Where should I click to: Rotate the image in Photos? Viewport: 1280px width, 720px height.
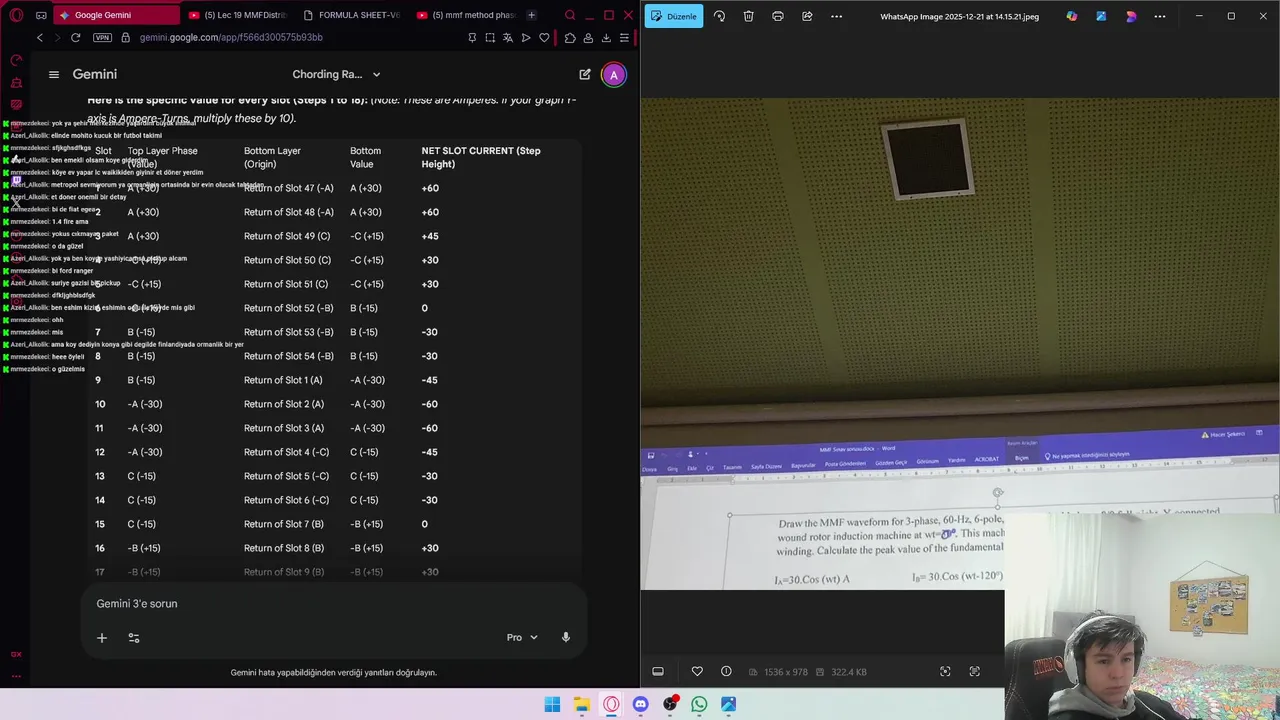pos(719,16)
